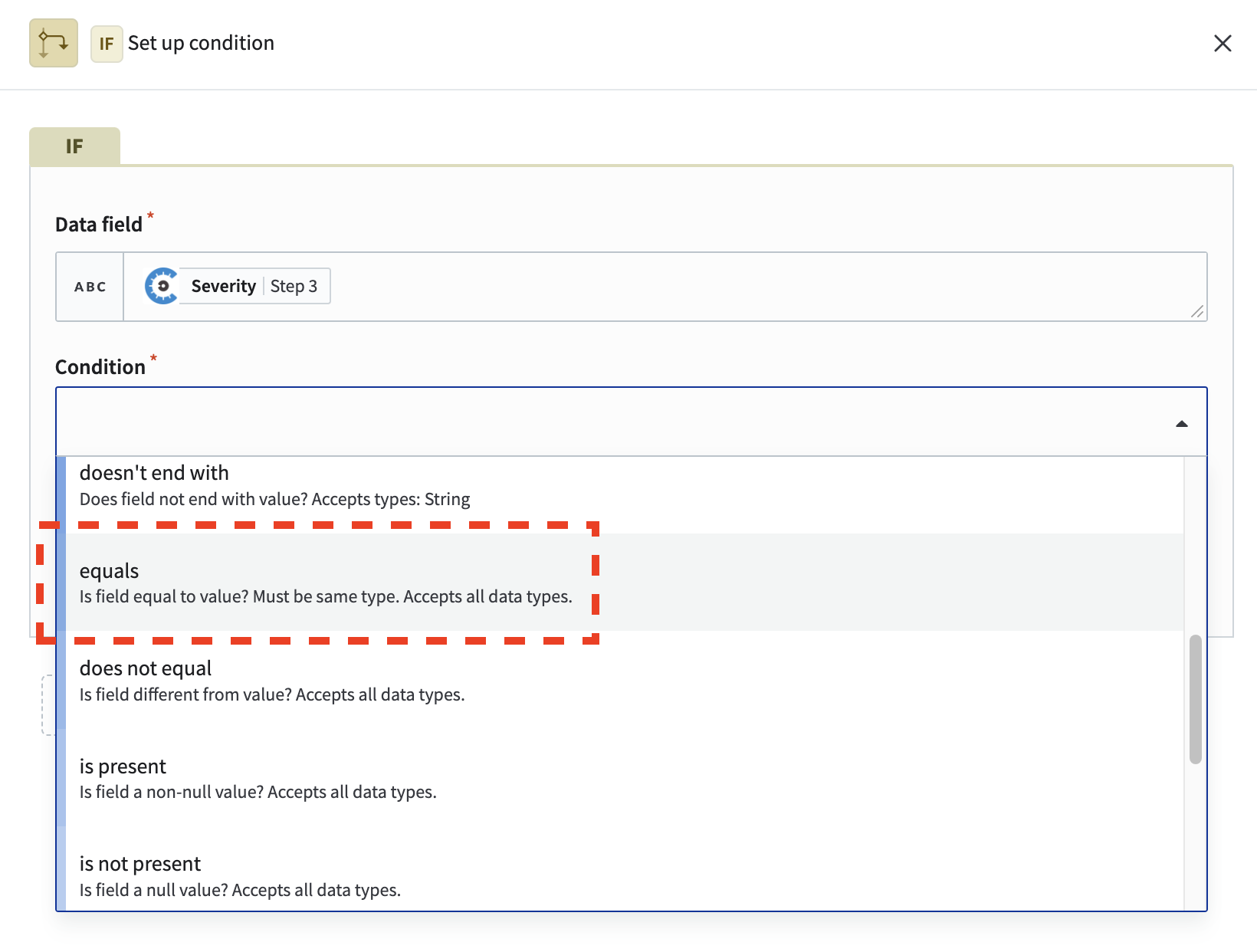Image resolution: width=1257 pixels, height=952 pixels.
Task: Click the 'Set up condition' title text
Action: 201,43
